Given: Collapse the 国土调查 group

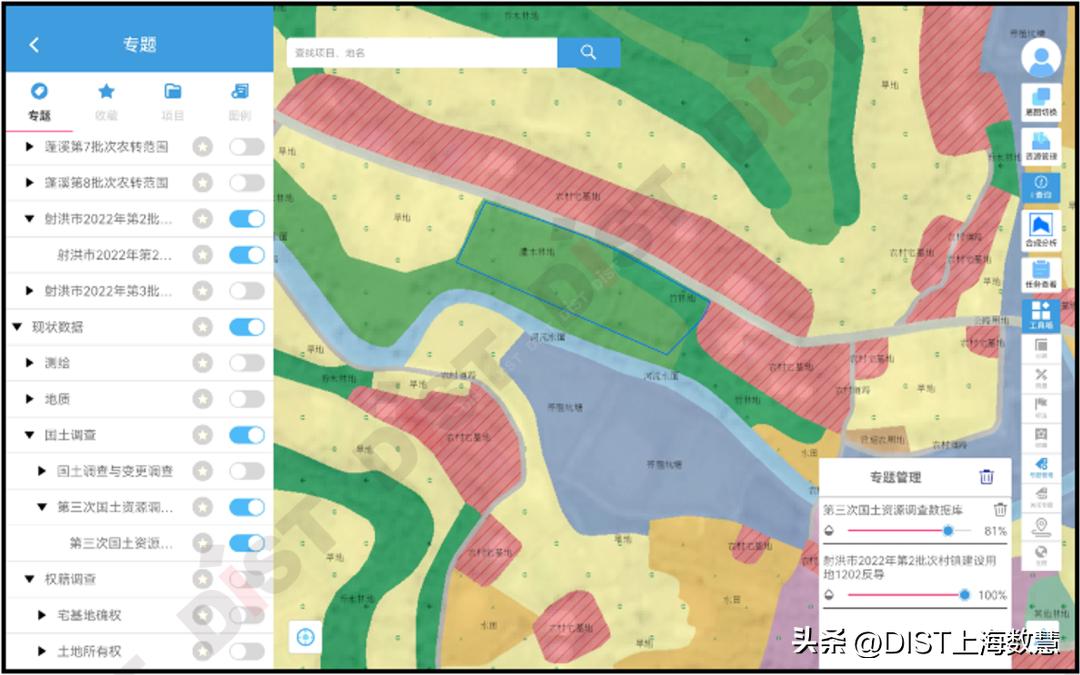Looking at the screenshot, I should pyautogui.click(x=30, y=435).
